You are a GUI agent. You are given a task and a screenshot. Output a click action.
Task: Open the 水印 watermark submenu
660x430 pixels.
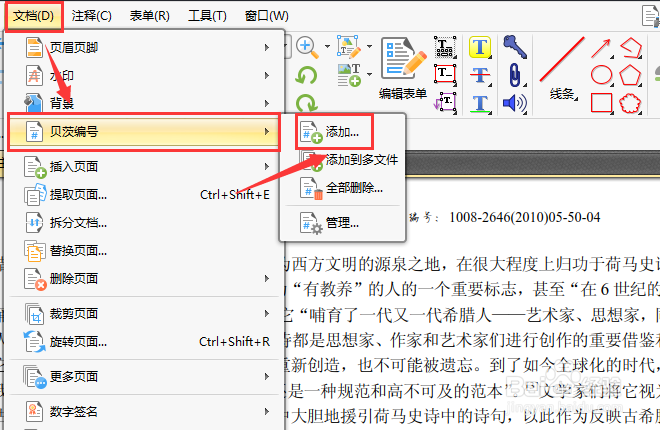click(x=143, y=75)
